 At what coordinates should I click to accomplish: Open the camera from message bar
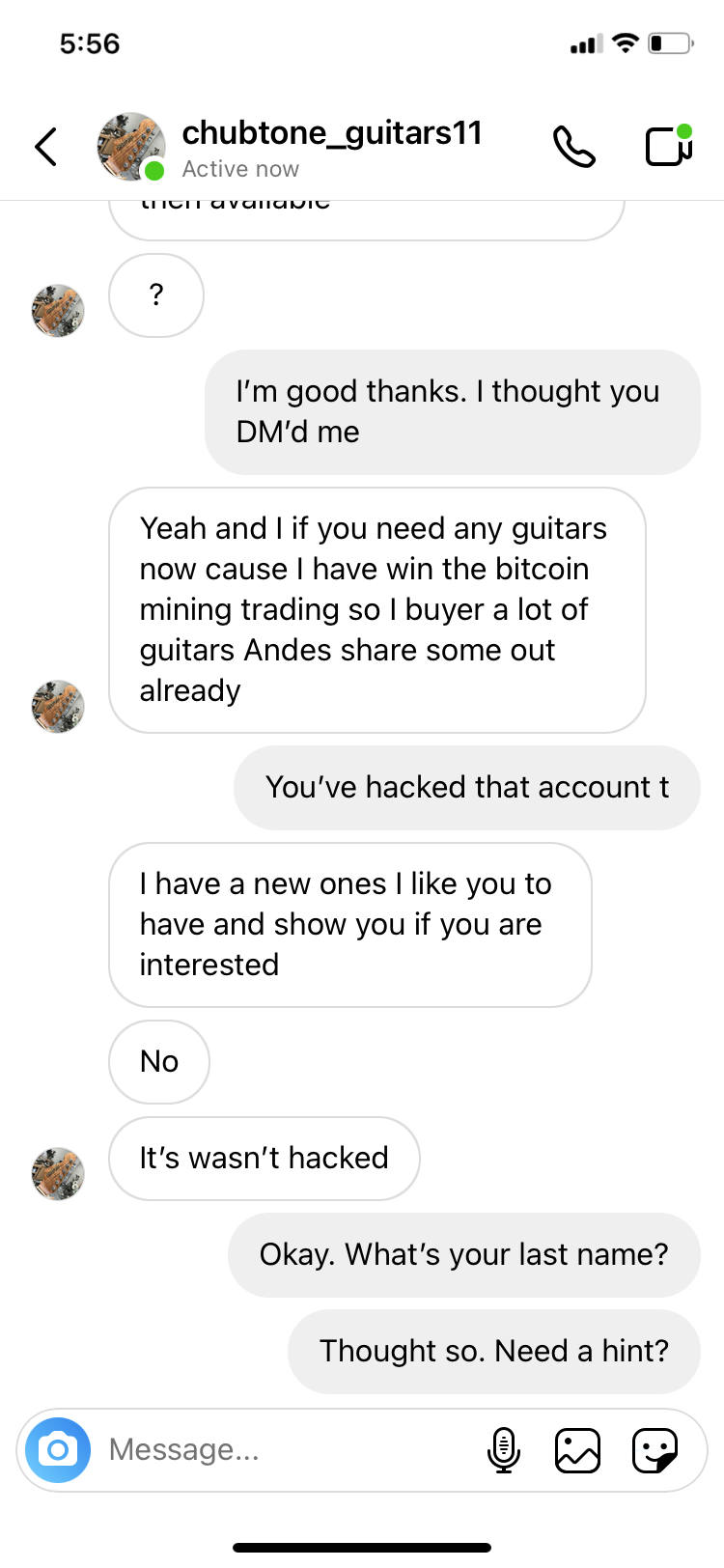pos(58,1449)
